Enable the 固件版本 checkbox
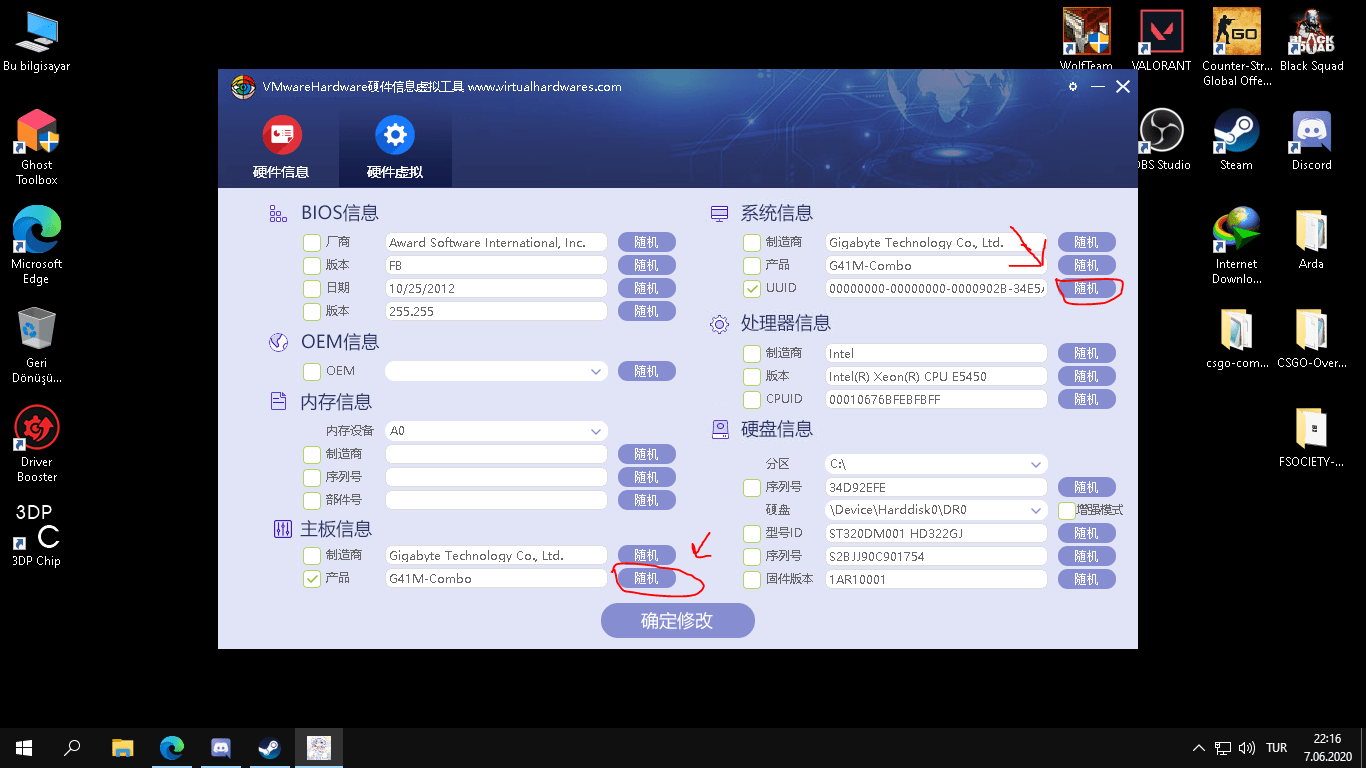The width and height of the screenshot is (1366, 768). click(752, 580)
